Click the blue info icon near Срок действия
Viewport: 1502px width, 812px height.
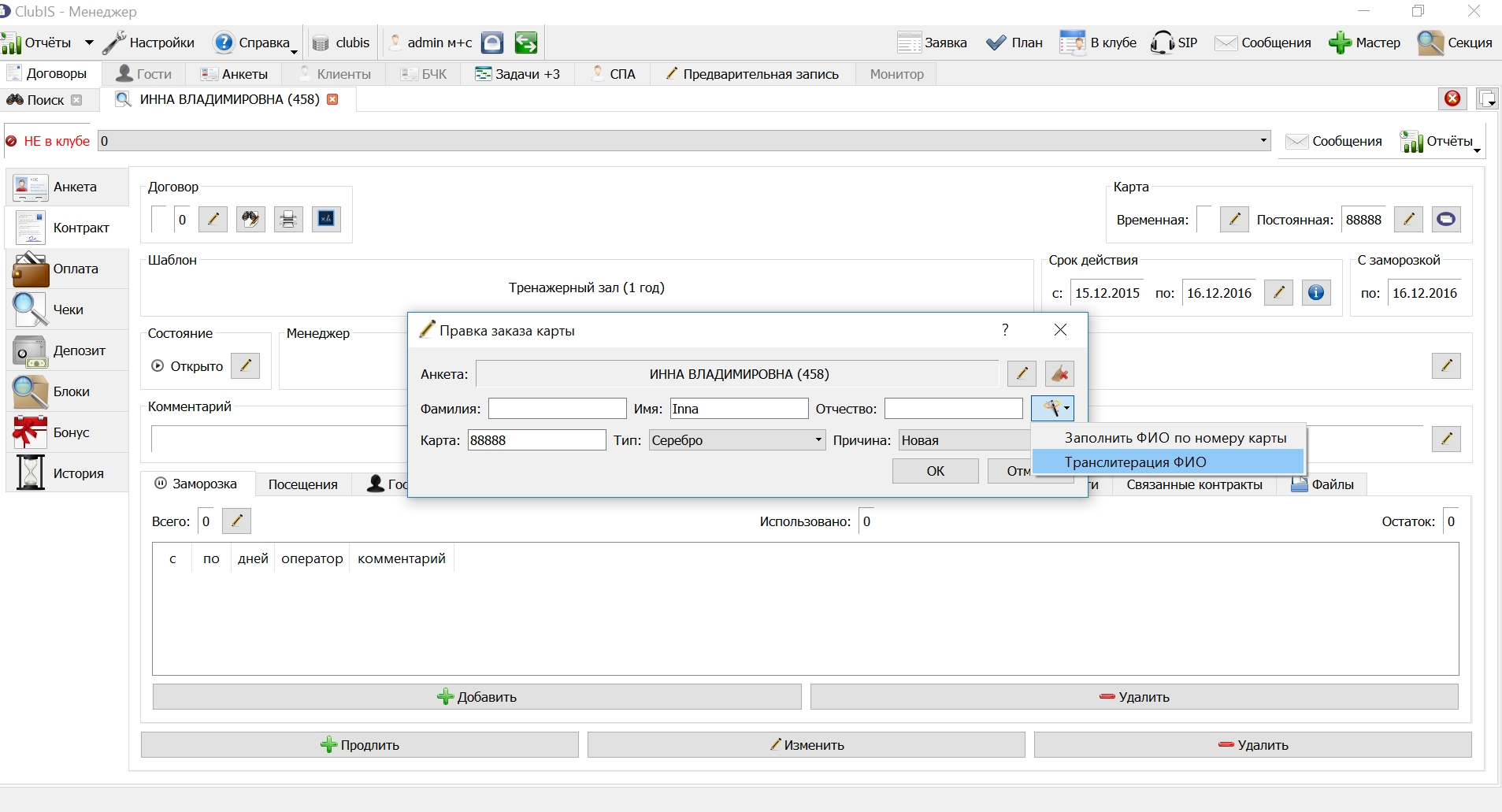(1315, 293)
